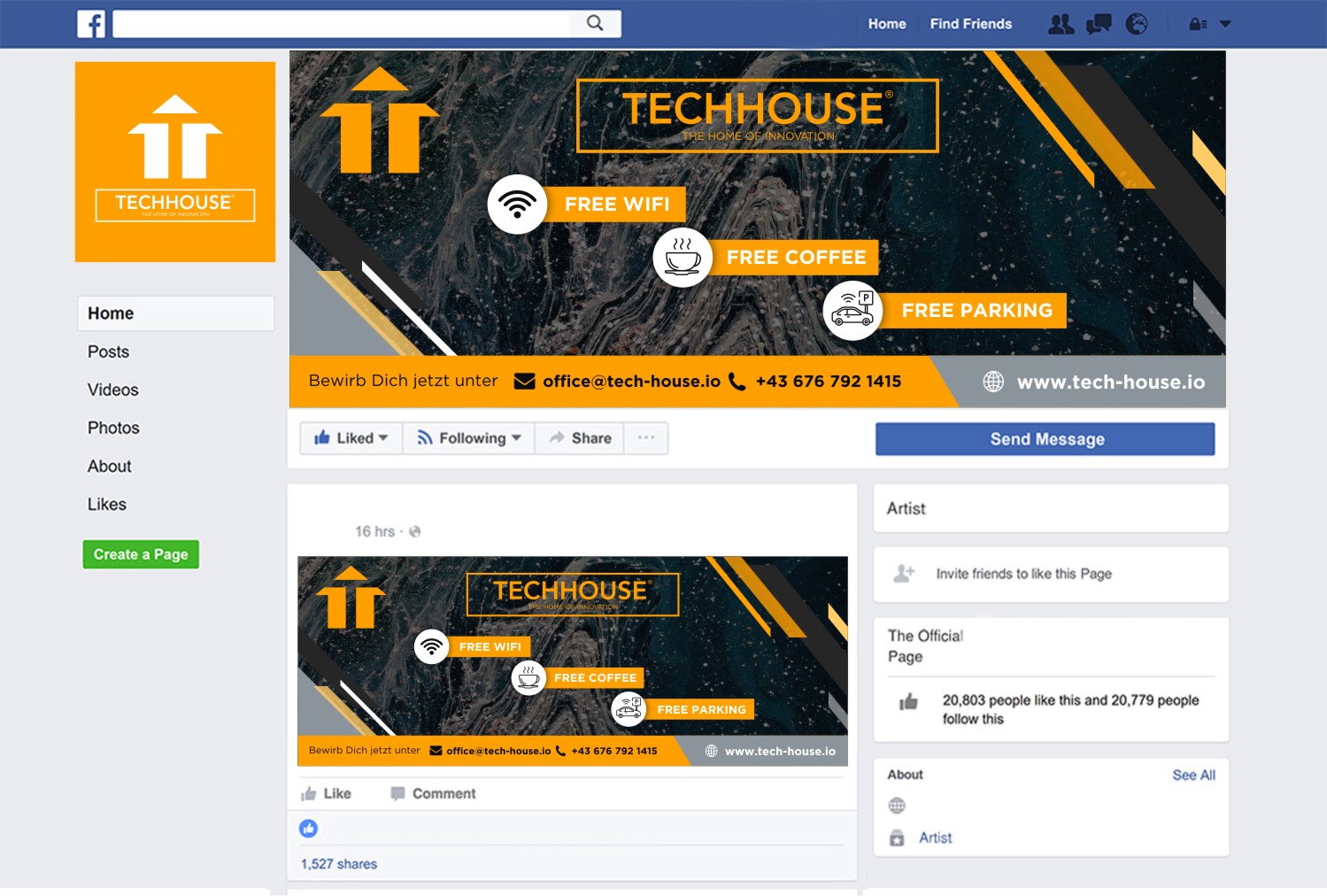The height and width of the screenshot is (896, 1327).
Task: Click the Facebook logo icon
Action: click(x=91, y=24)
